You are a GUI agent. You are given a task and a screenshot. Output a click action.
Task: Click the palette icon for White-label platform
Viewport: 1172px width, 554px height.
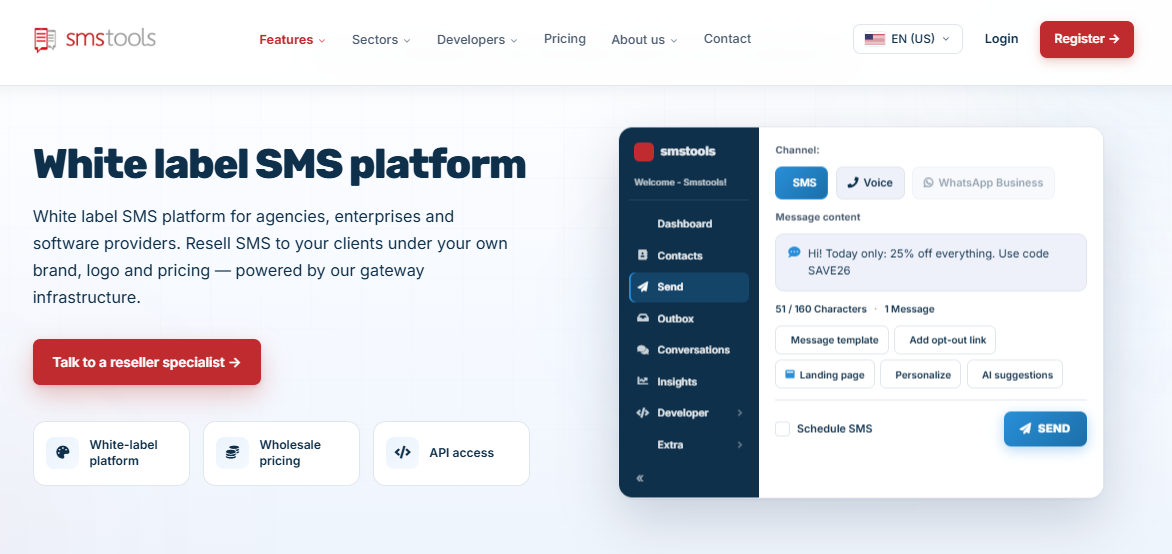click(x=63, y=452)
